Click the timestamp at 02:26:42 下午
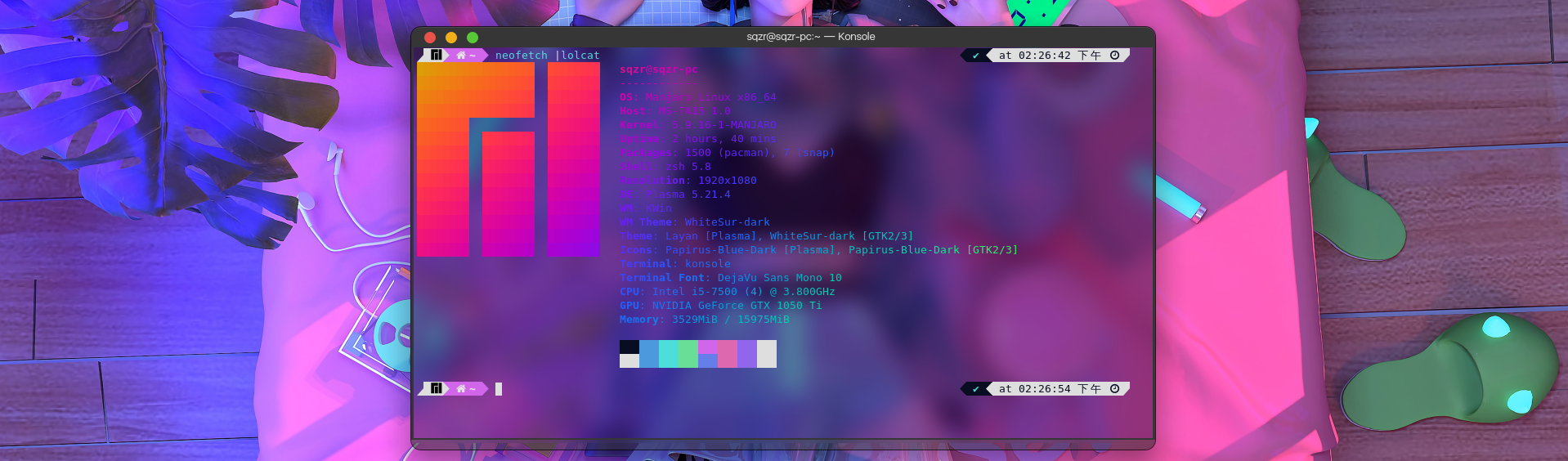This screenshot has width=1568, height=461. pyautogui.click(x=1050, y=55)
